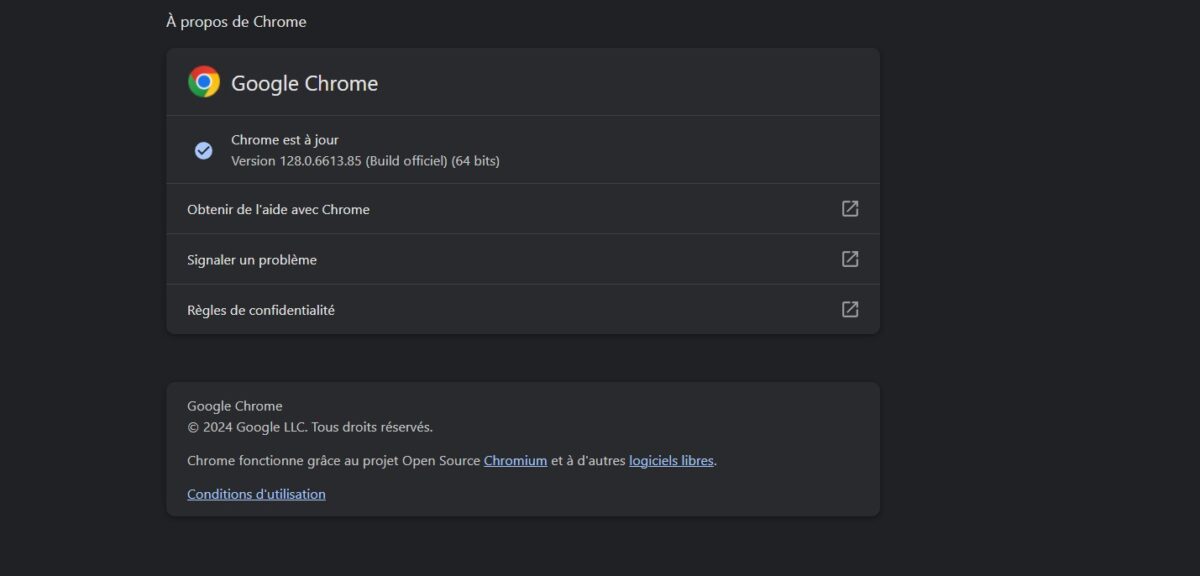Click the blue up-to-date checkmark icon
Screen dimensions: 1200x576
(203, 150)
